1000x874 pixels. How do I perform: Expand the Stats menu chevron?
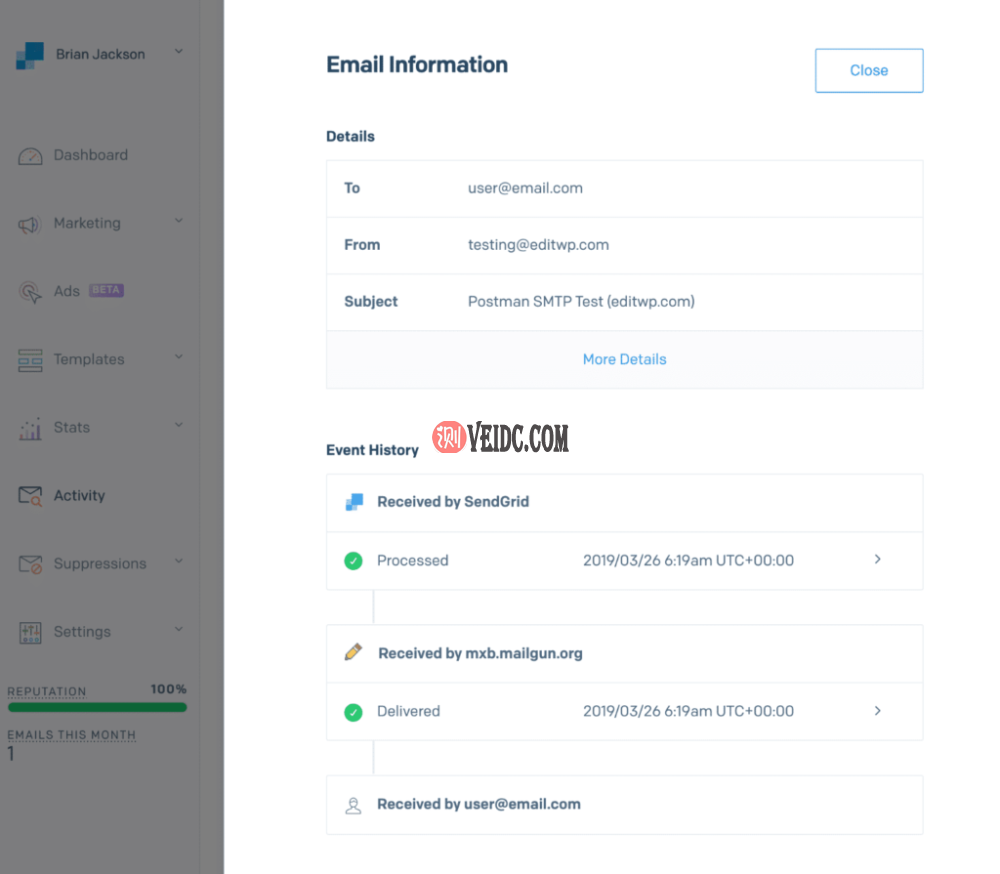tap(179, 424)
